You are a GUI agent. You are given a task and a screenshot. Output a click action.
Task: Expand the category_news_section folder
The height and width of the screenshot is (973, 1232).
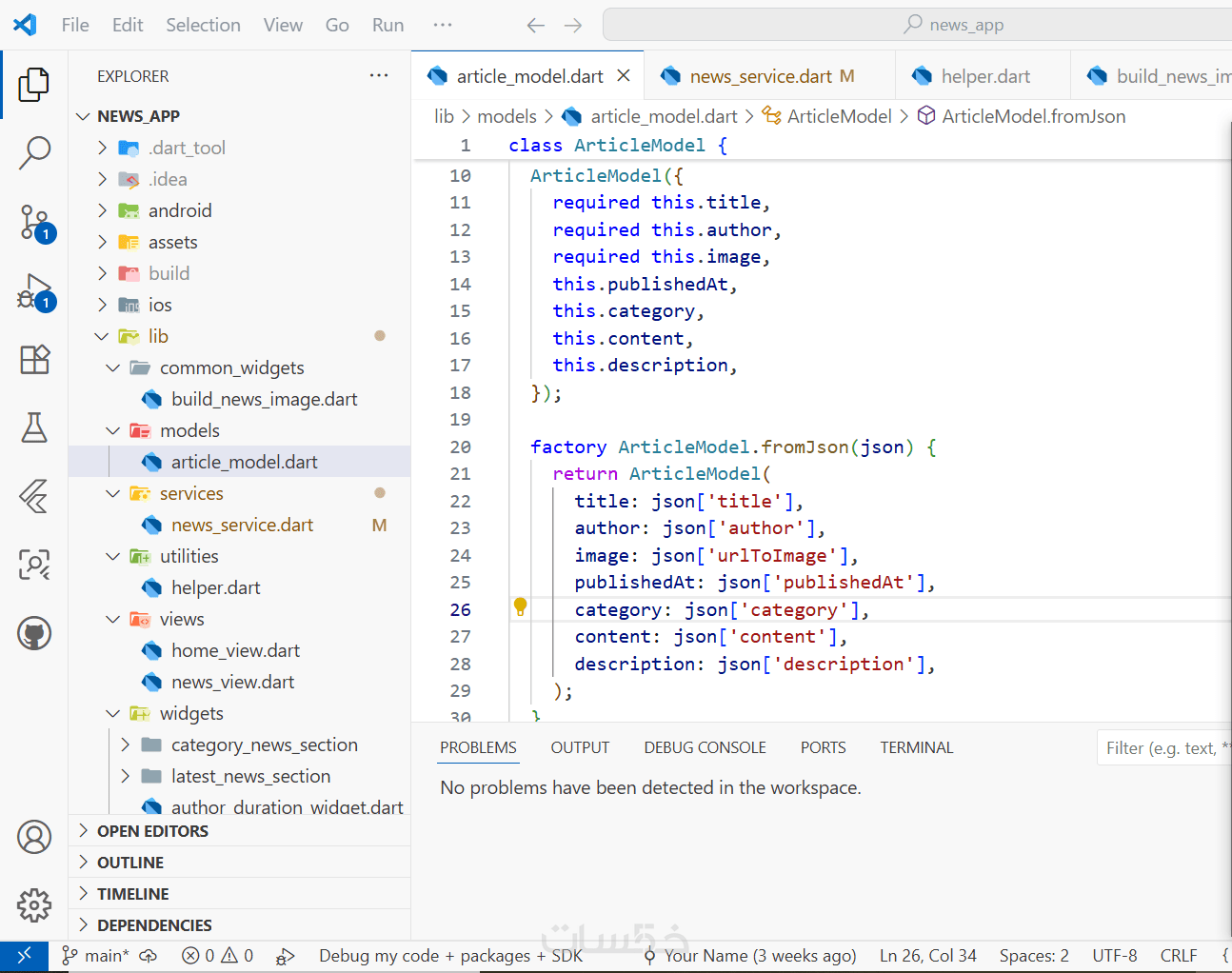point(264,745)
